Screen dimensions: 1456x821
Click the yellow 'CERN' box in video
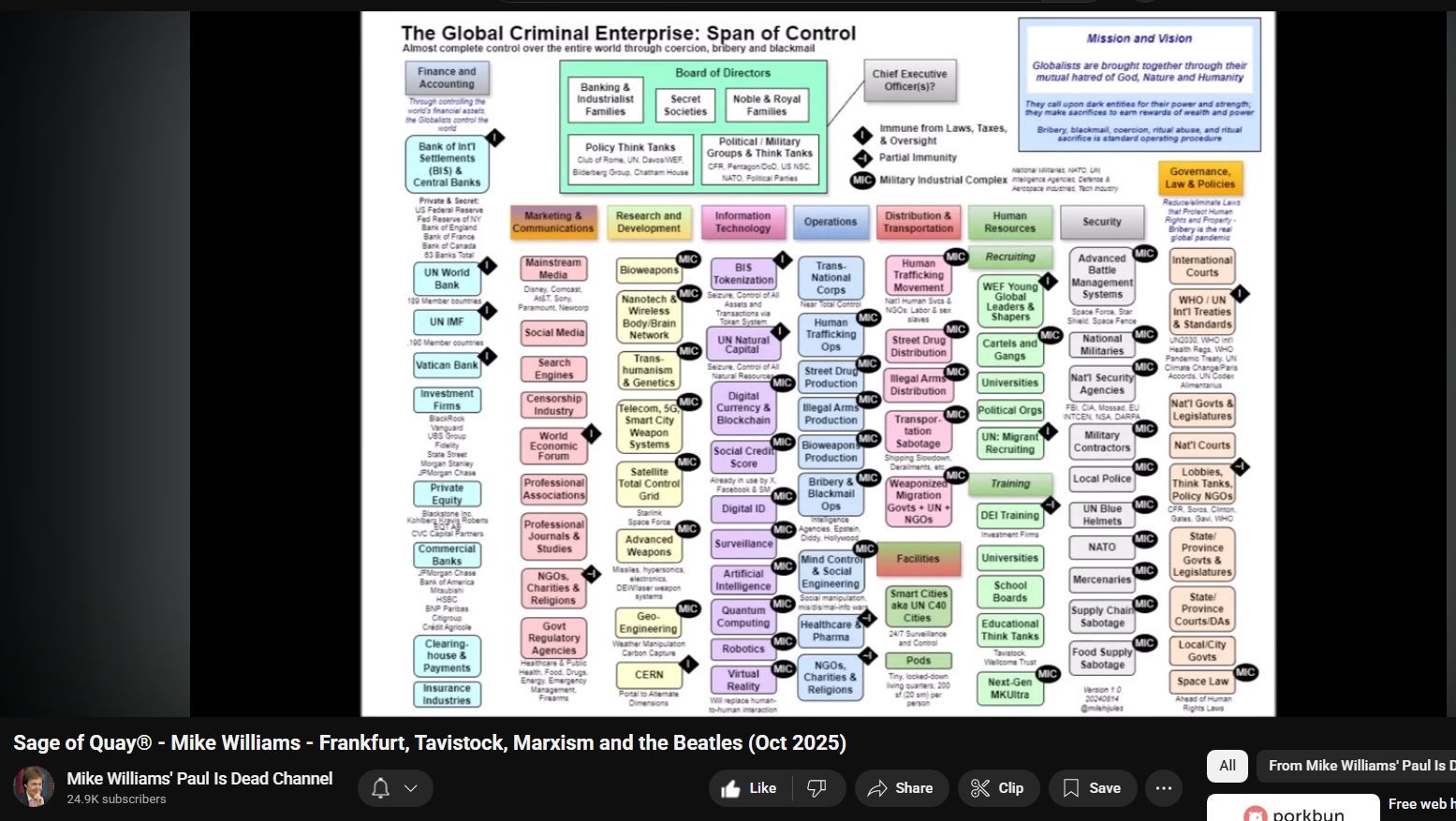click(x=648, y=674)
